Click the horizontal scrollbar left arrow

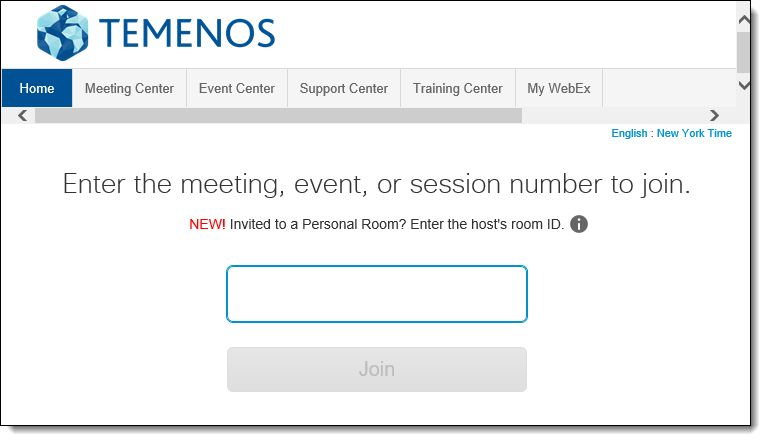pos(22,116)
